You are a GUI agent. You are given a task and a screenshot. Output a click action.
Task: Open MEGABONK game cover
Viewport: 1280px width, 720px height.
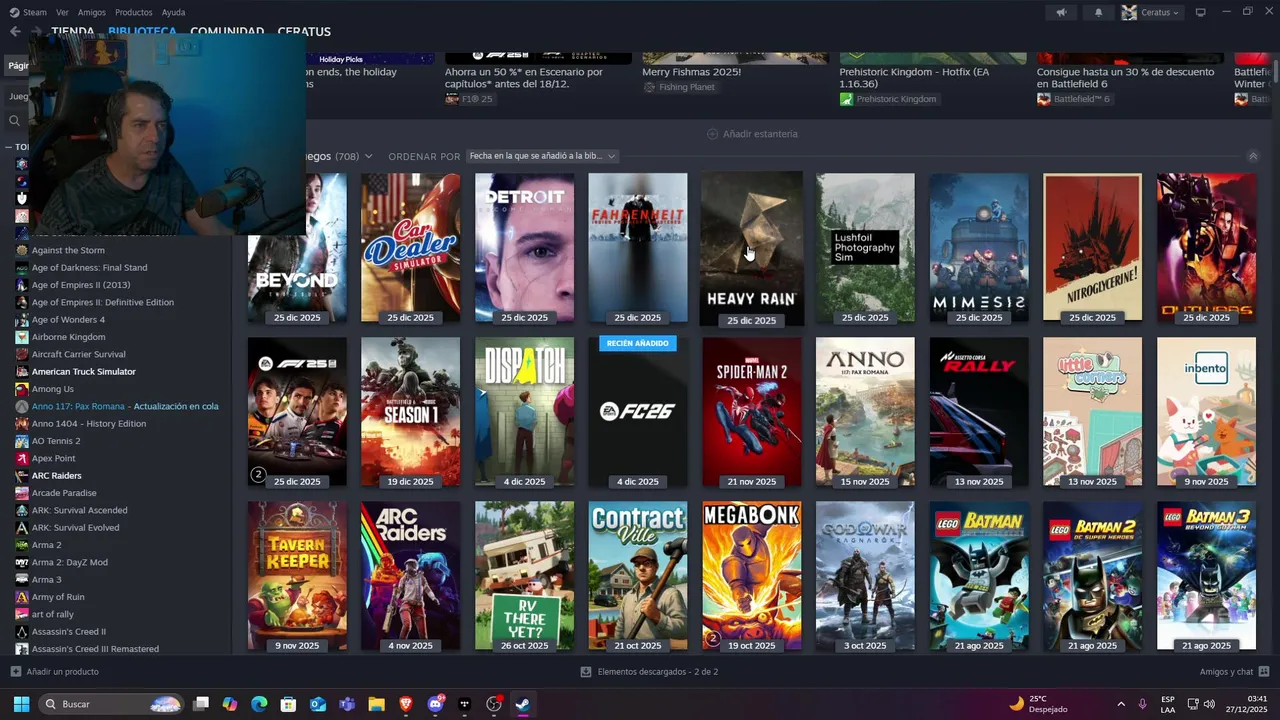click(x=751, y=576)
